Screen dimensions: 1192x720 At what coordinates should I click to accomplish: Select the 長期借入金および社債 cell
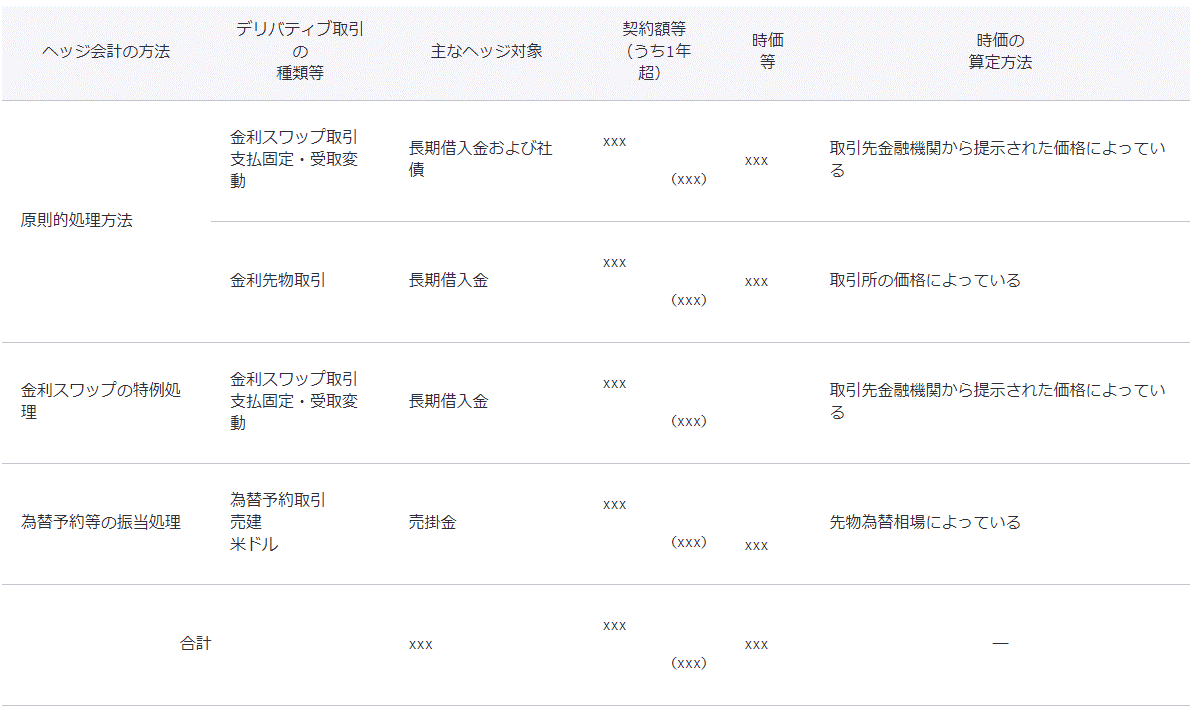[480, 159]
